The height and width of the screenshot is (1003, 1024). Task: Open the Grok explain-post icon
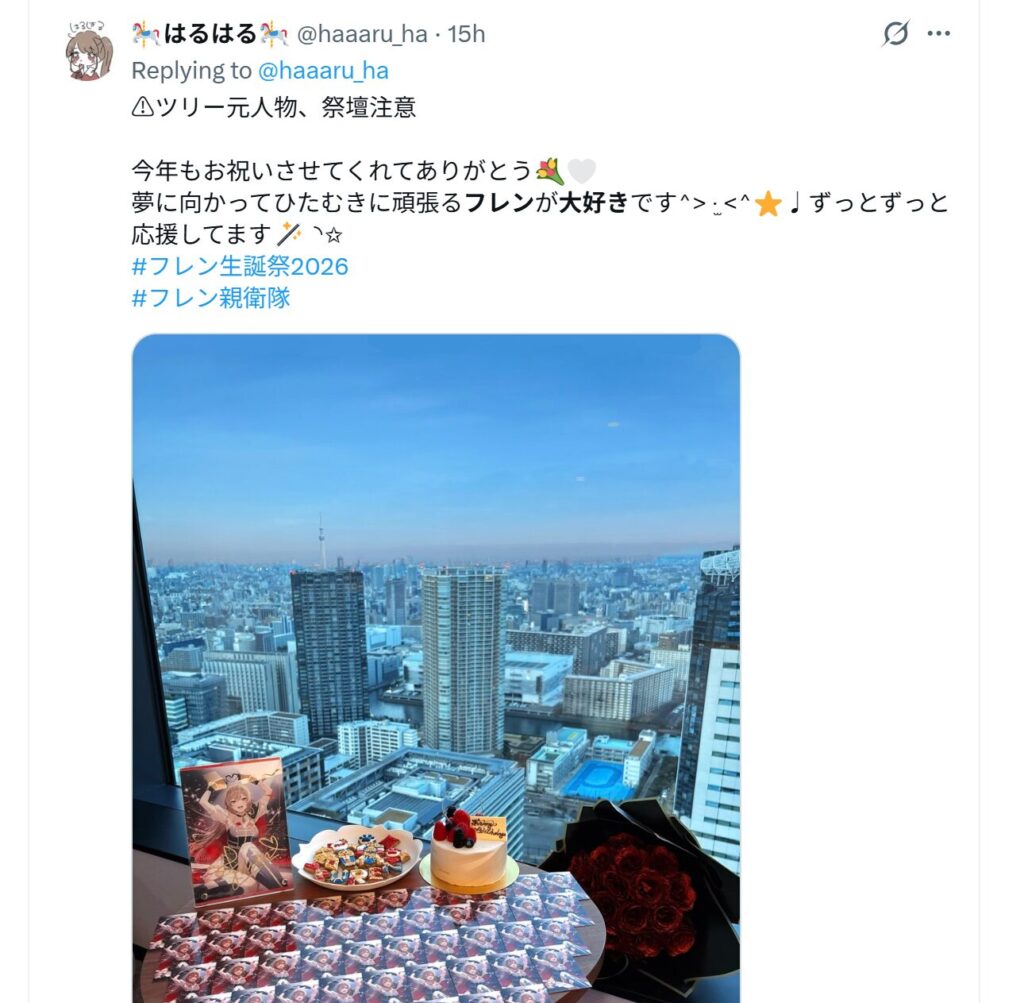tap(895, 33)
